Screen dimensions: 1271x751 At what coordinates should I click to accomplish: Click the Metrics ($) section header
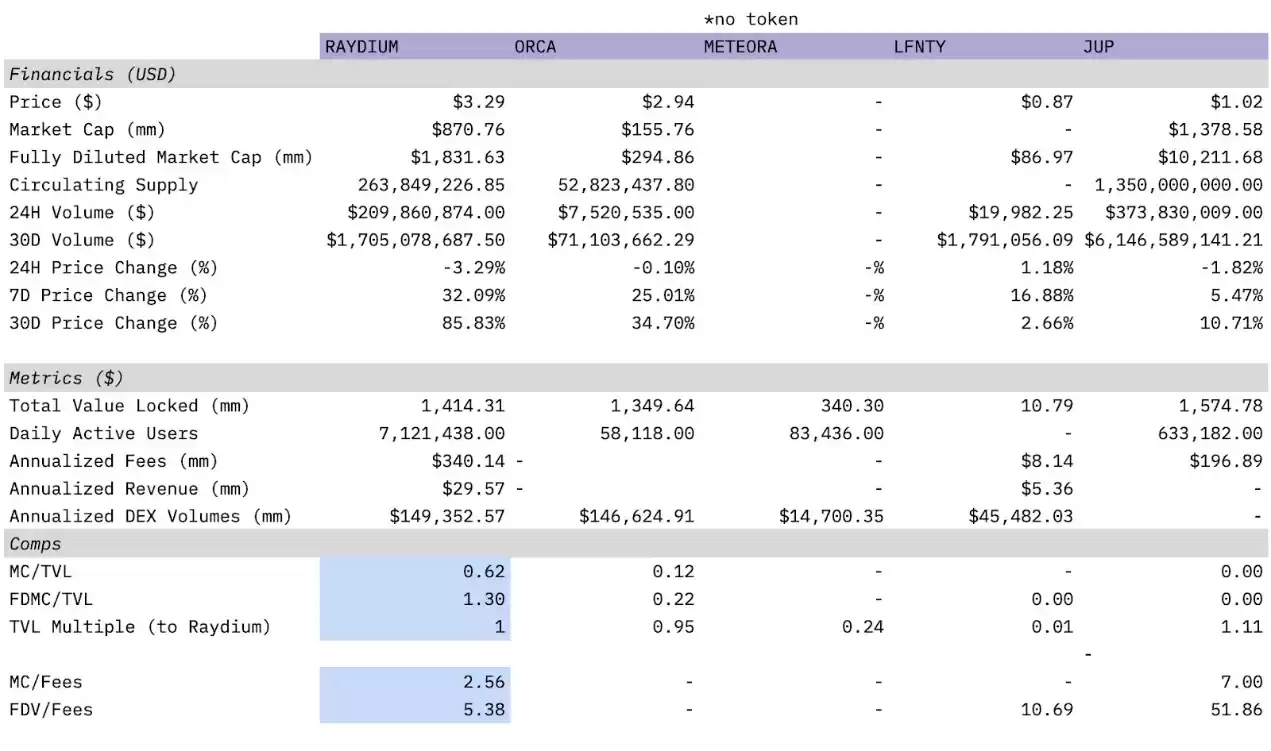[66, 378]
